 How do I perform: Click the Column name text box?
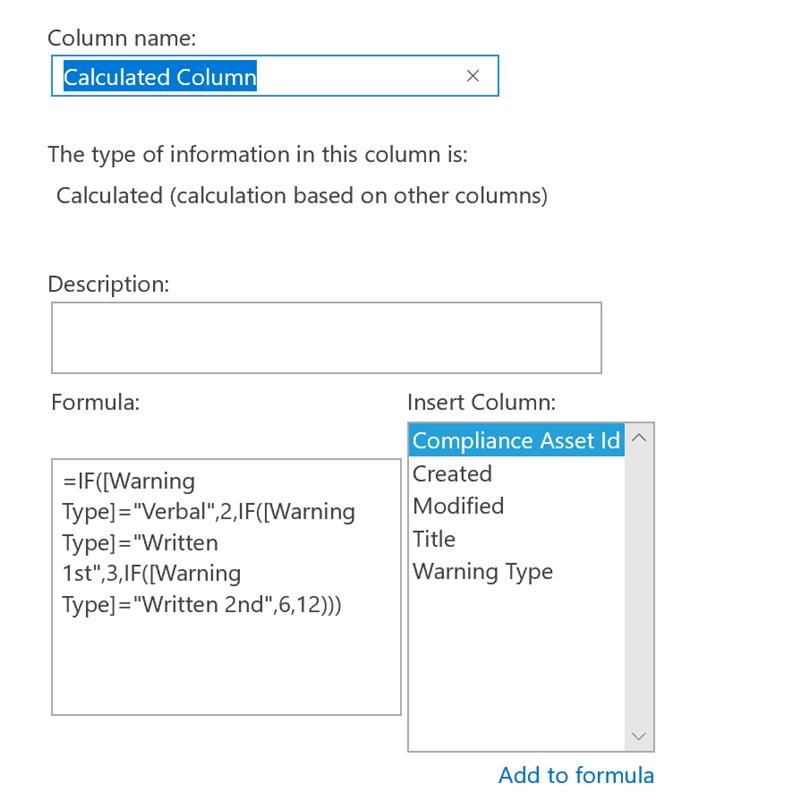(275, 76)
